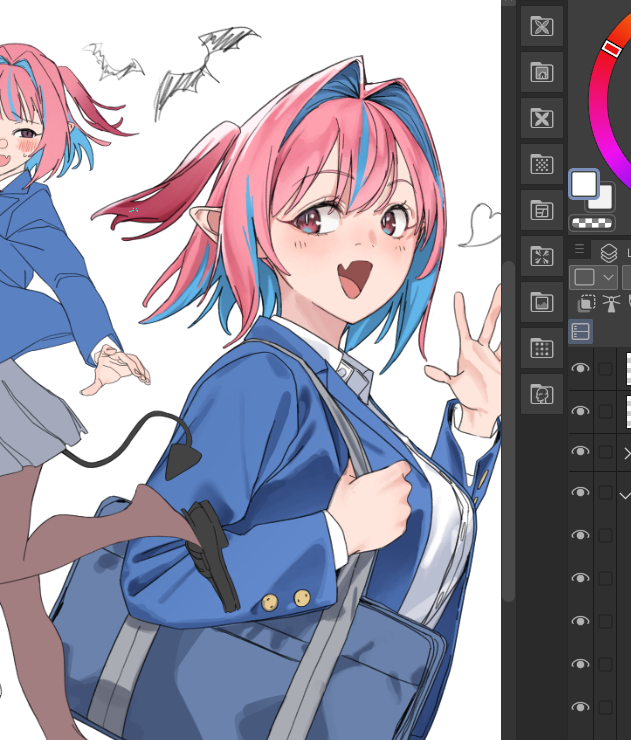Image resolution: width=631 pixels, height=740 pixels.
Task: Toggle the bottom visible layer row's eye icon
Action: coord(581,707)
